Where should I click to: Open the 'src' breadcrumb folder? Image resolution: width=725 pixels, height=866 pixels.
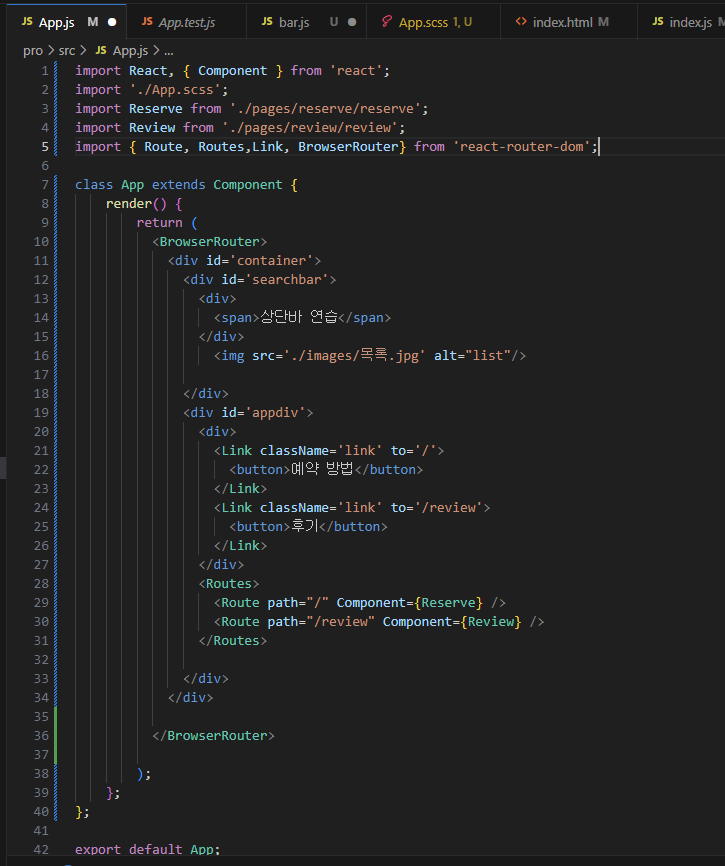tap(67, 51)
